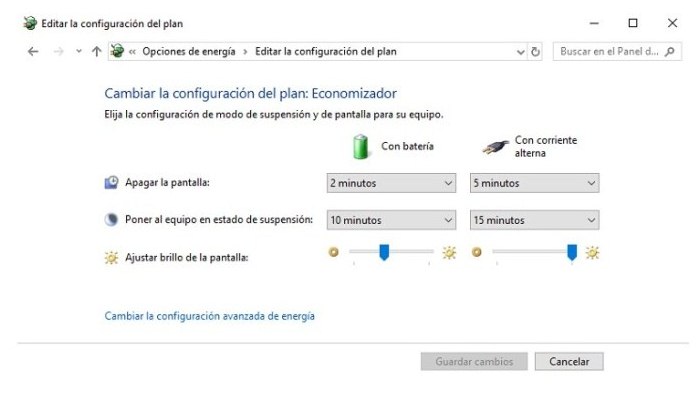Viewport: 700px width, 400px height.
Task: Open address bar history dropdown arrow
Action: [521, 52]
